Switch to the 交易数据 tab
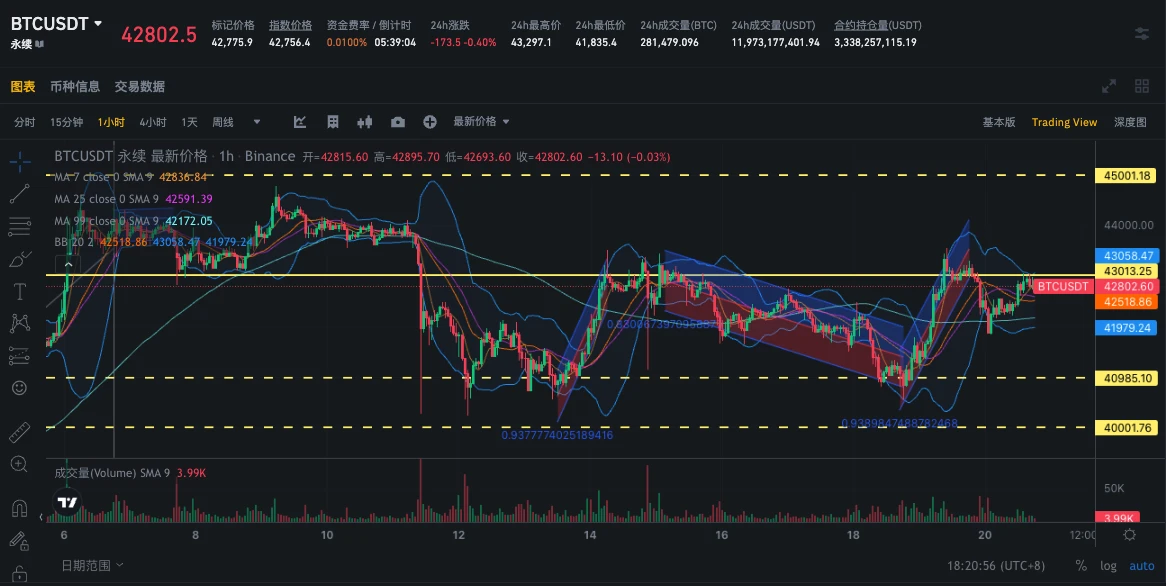Image resolution: width=1166 pixels, height=586 pixels. point(139,86)
